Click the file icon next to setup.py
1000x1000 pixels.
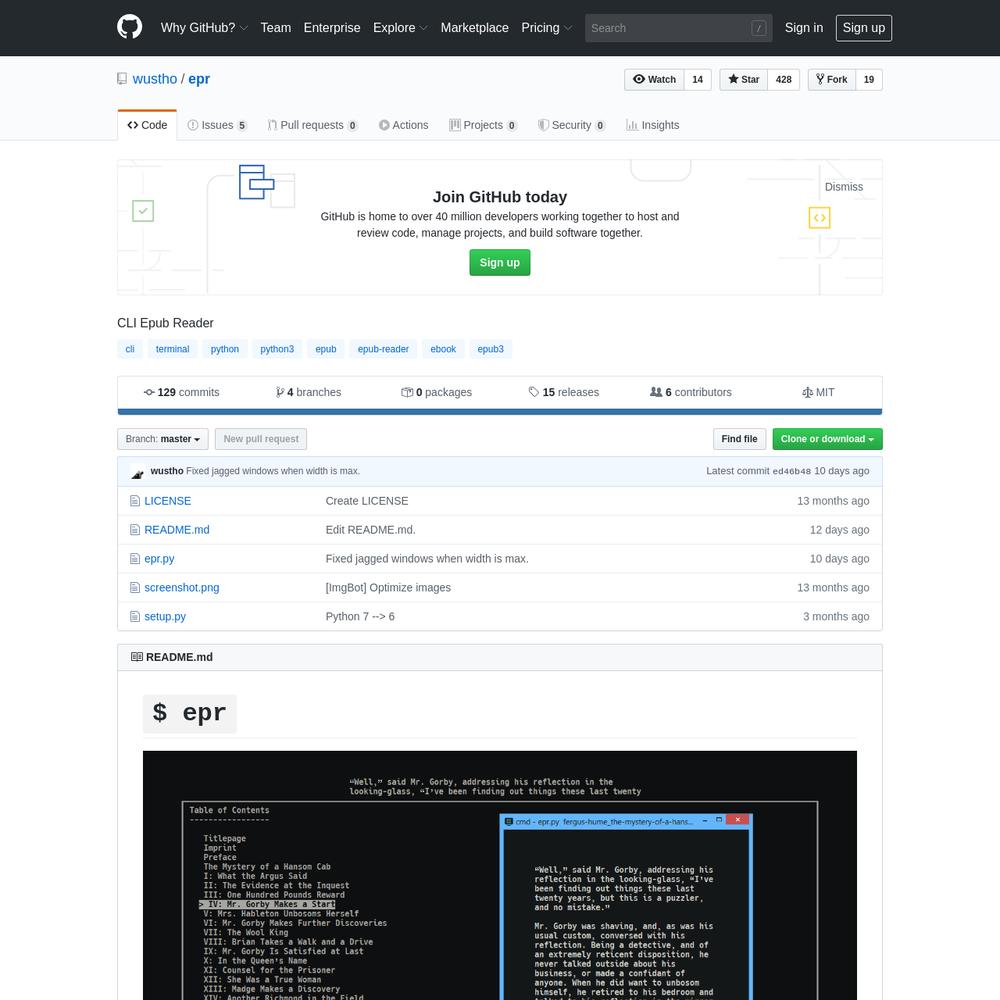coord(135,617)
